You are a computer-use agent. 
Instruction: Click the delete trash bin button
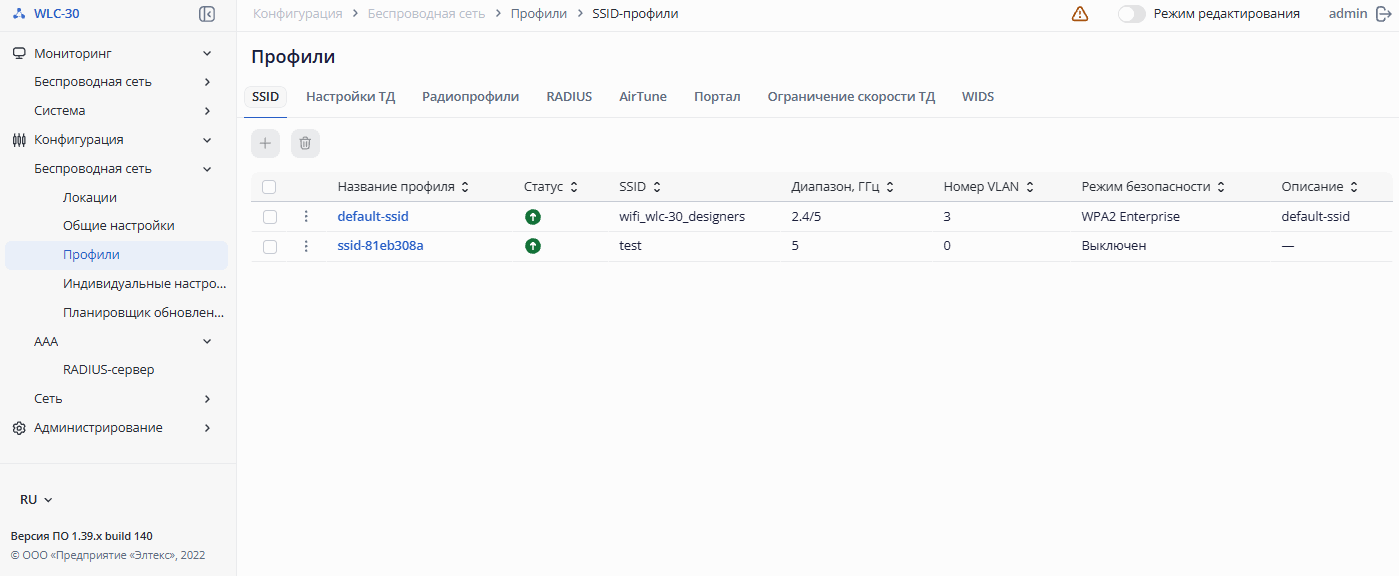coord(305,143)
